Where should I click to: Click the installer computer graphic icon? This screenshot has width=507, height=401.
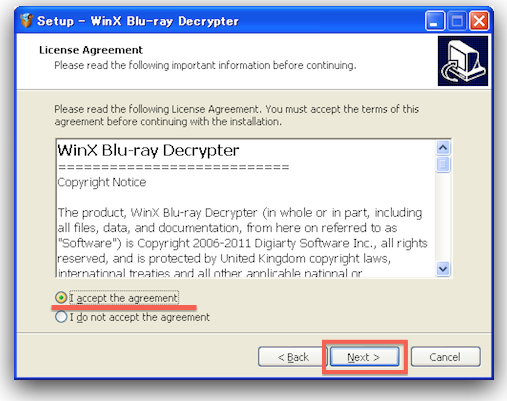pyautogui.click(x=463, y=61)
